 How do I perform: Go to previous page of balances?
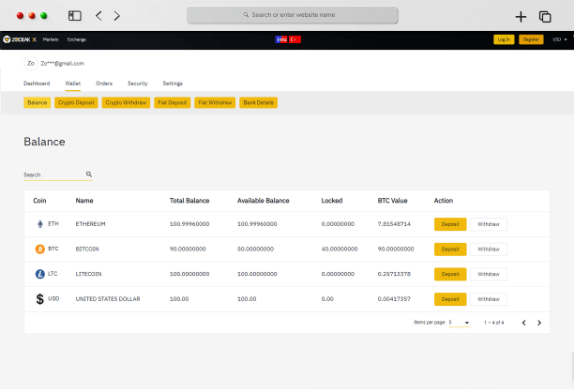click(x=524, y=323)
